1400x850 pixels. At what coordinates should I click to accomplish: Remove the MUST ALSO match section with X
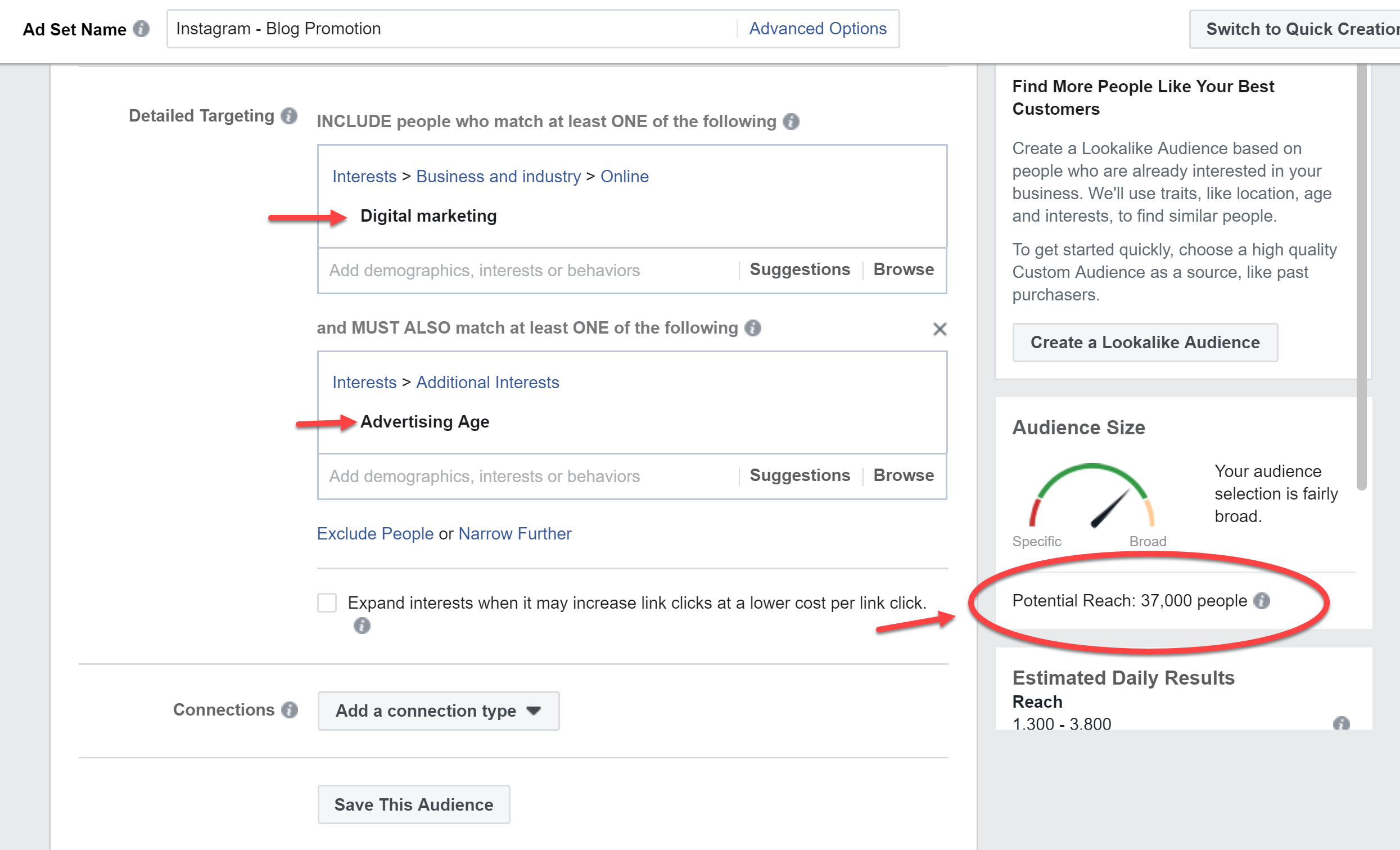(939, 329)
